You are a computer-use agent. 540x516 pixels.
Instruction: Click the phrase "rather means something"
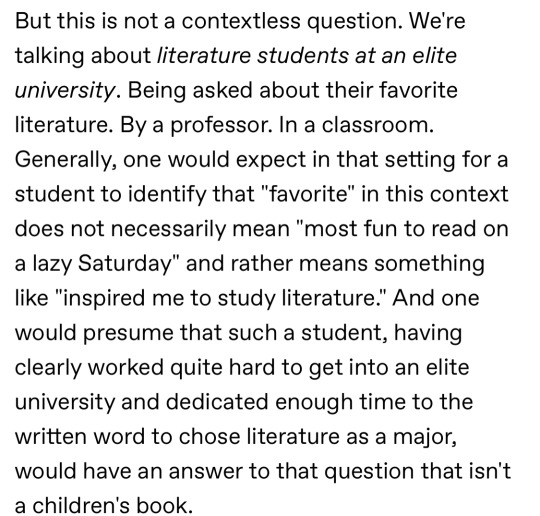358,264
